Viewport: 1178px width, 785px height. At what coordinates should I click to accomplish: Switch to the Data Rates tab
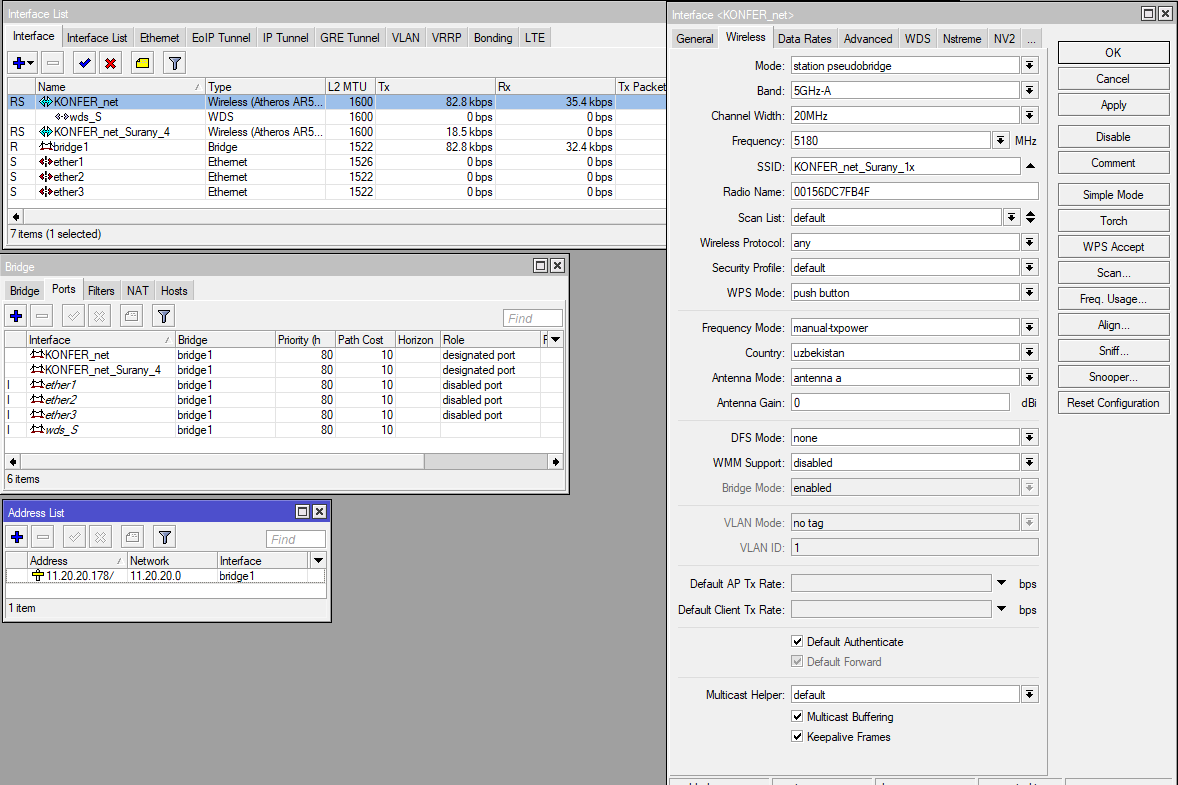coord(804,39)
